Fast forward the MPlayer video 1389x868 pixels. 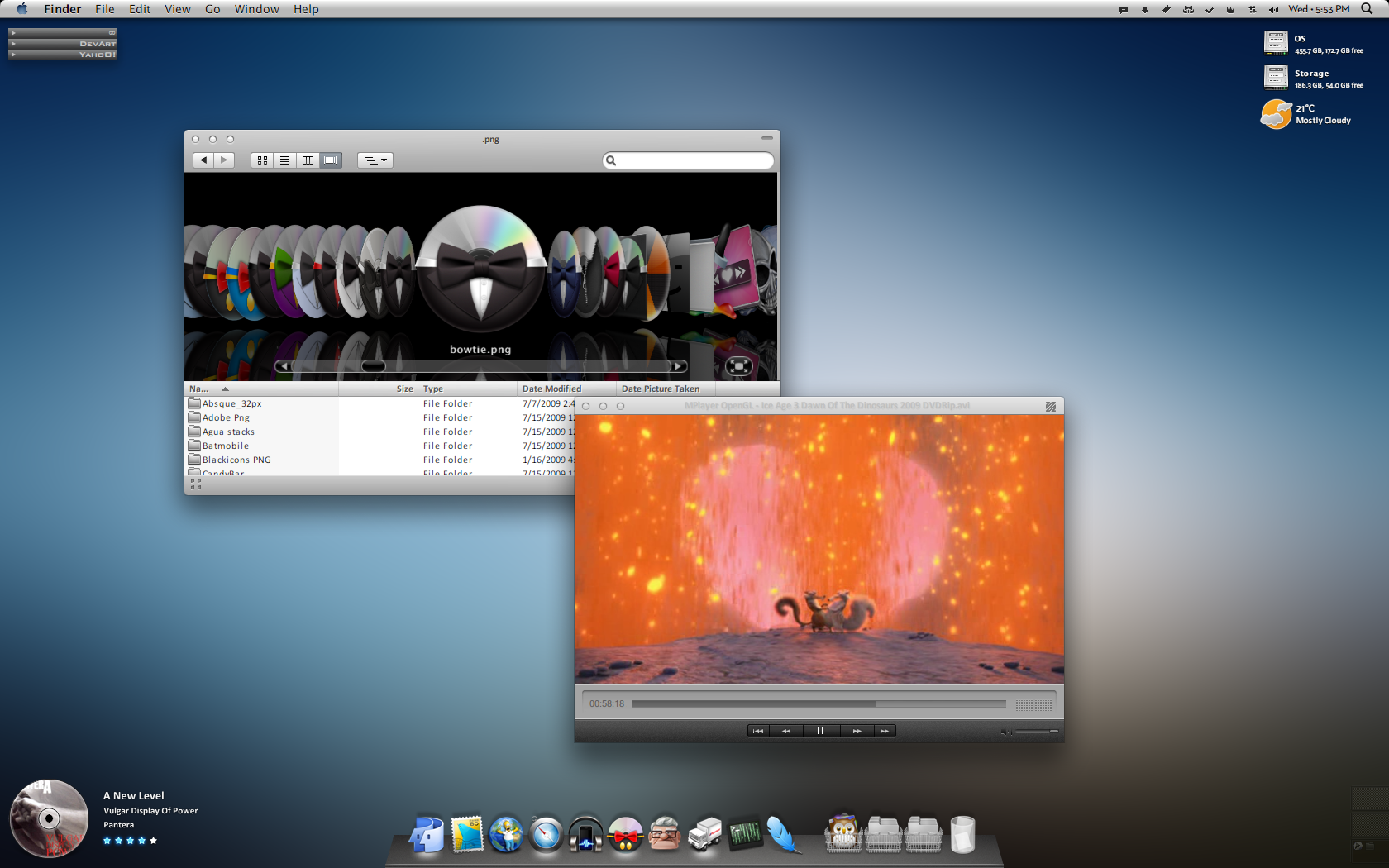[857, 731]
